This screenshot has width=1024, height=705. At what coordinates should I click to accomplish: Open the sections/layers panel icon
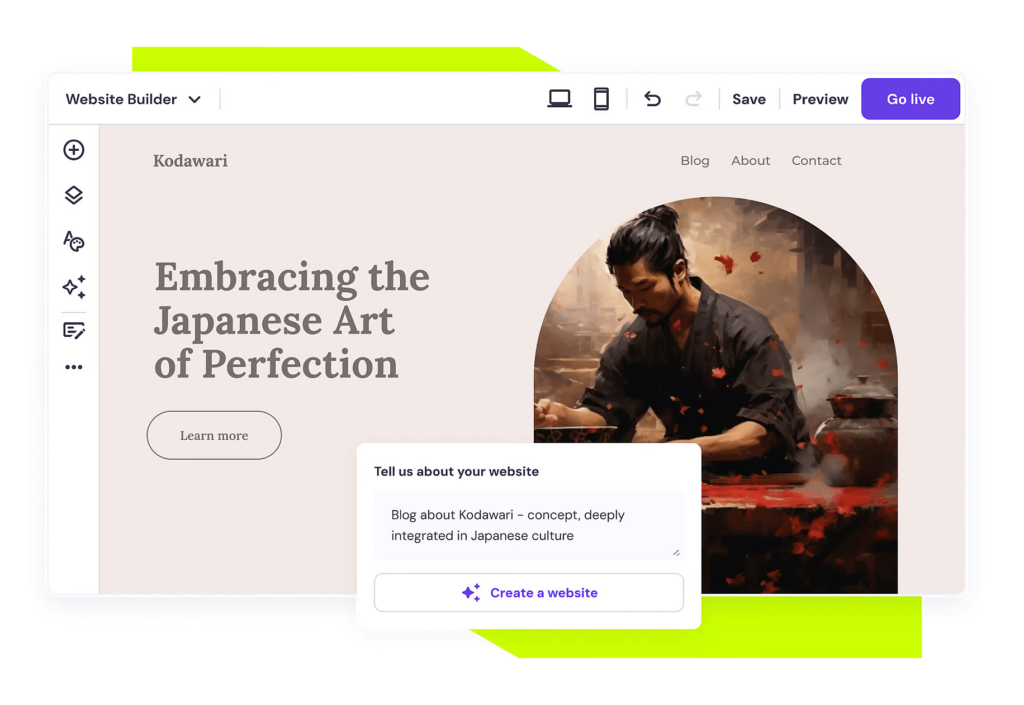[x=73, y=195]
